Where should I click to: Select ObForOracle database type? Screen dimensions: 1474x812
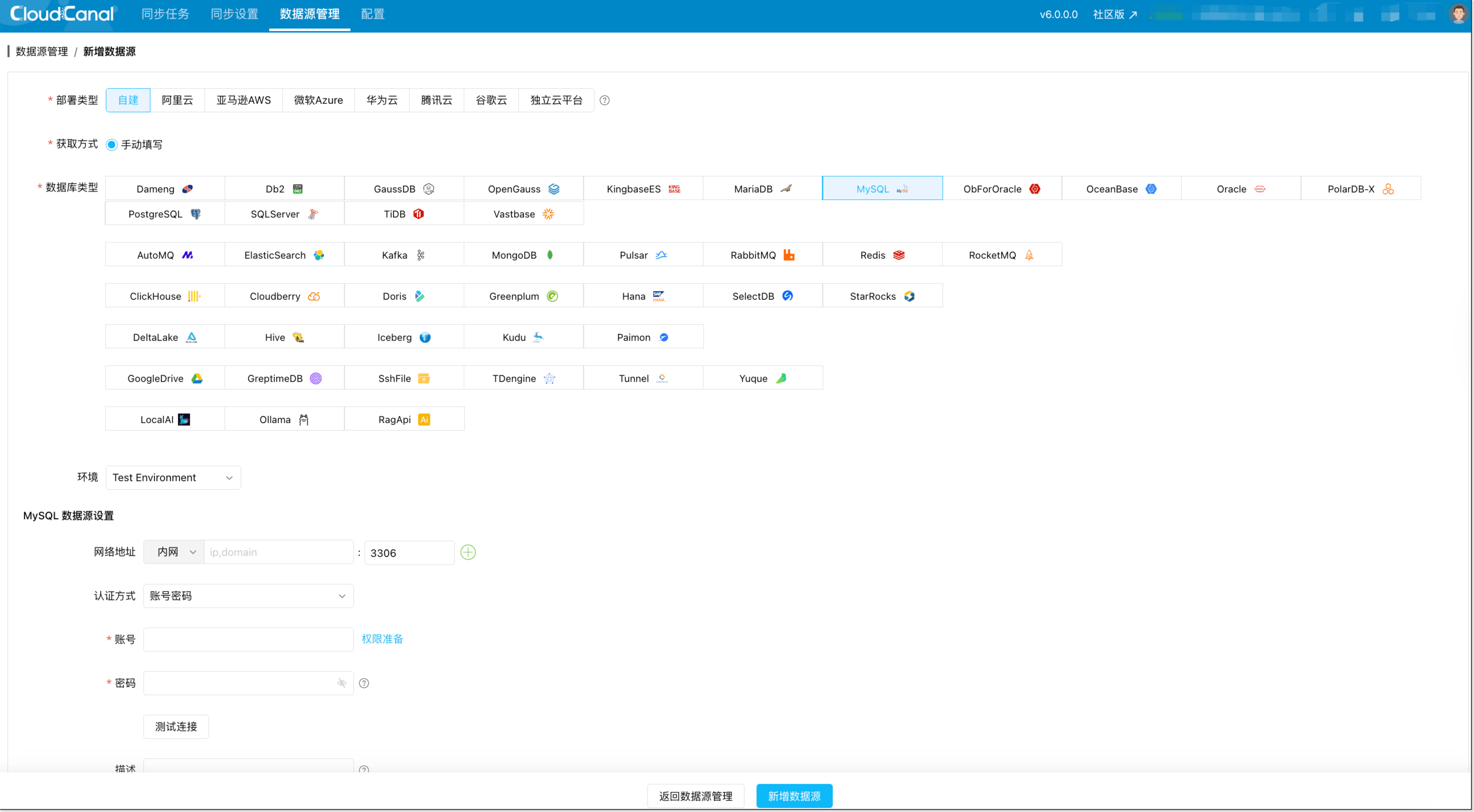pos(1002,189)
